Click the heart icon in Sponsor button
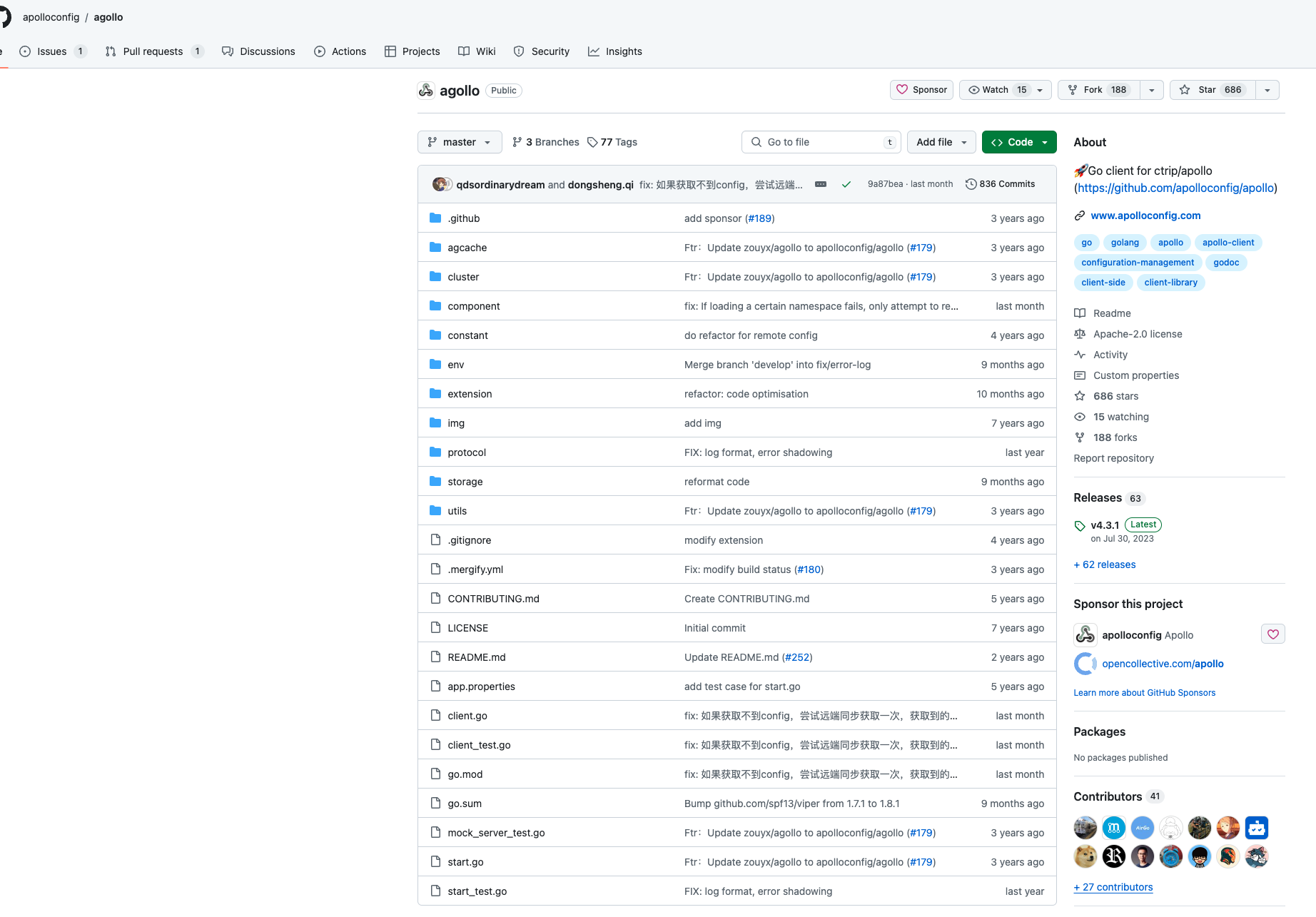This screenshot has width=1316, height=917. (902, 90)
